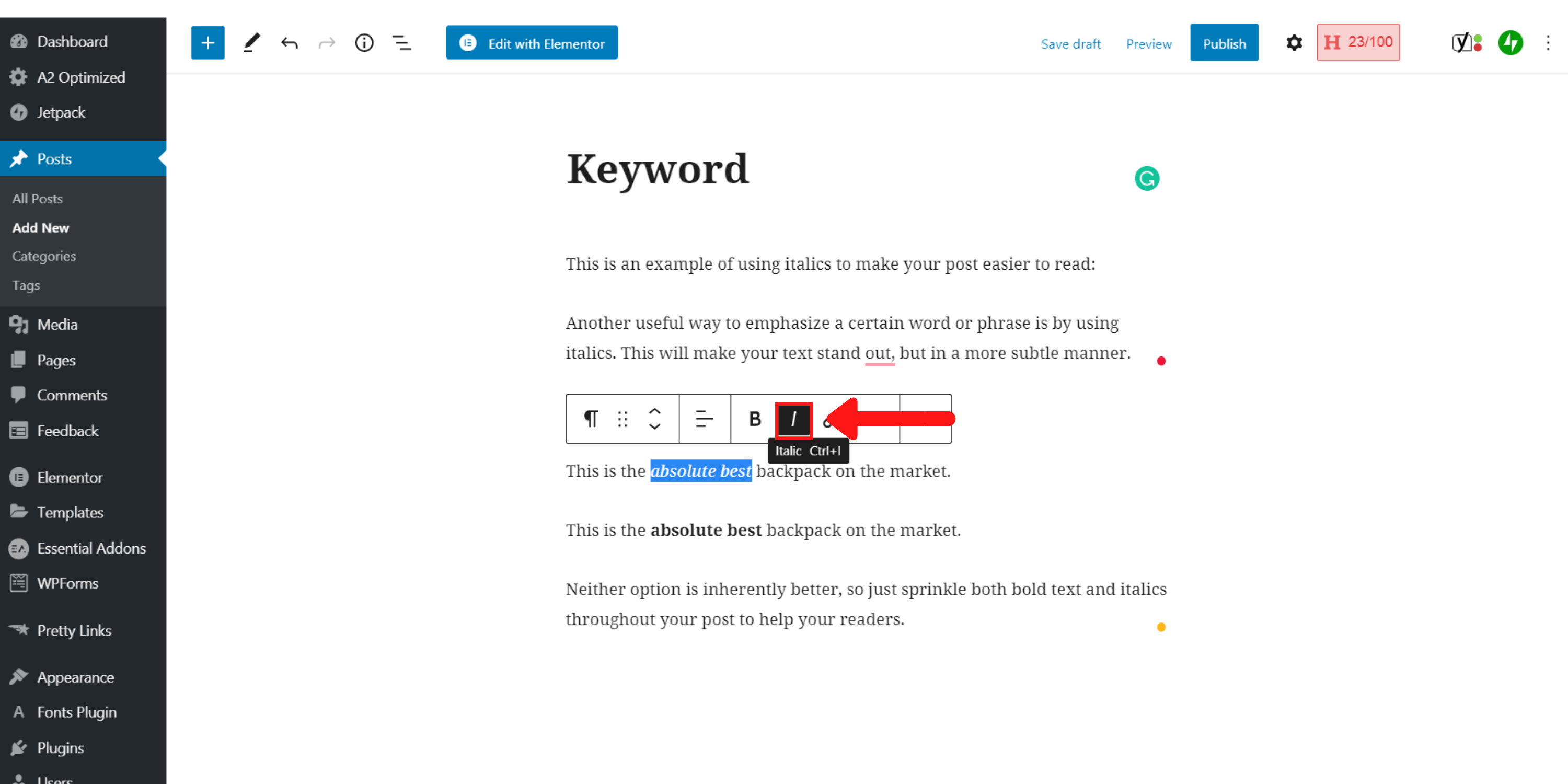1568x784 pixels.
Task: Expand the post settings gear menu
Action: click(x=1294, y=43)
